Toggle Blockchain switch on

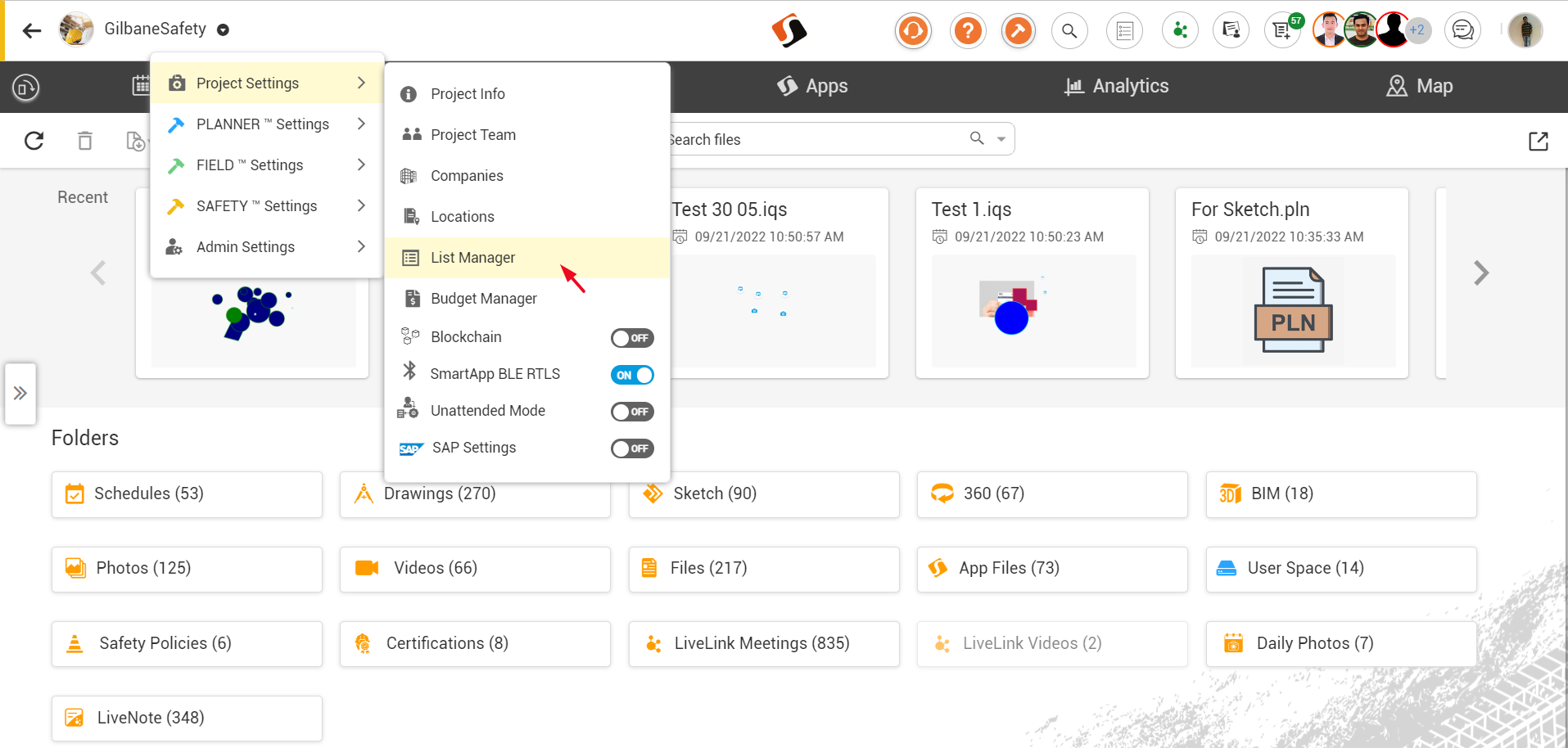tap(632, 338)
